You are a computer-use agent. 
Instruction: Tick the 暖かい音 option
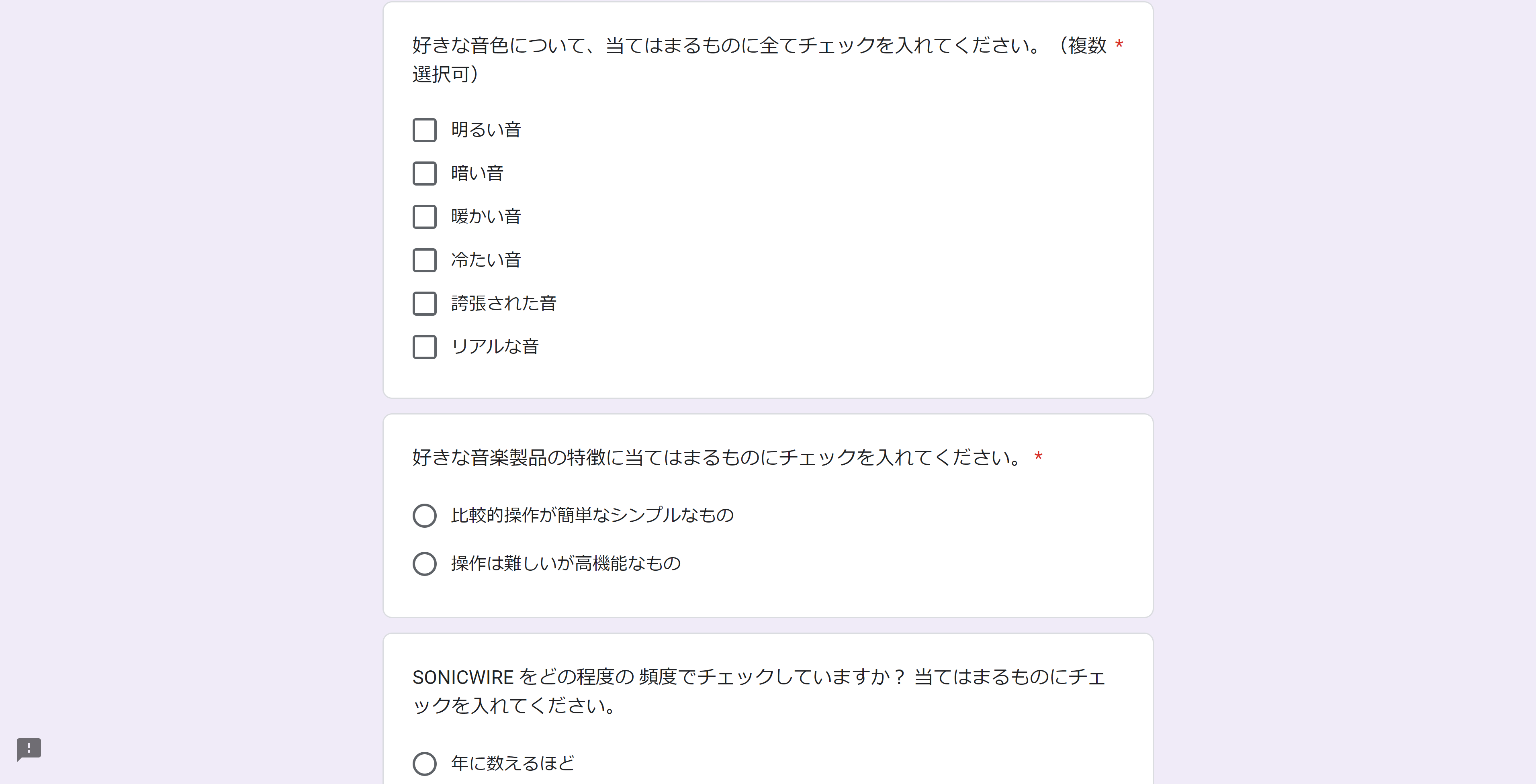coord(425,217)
